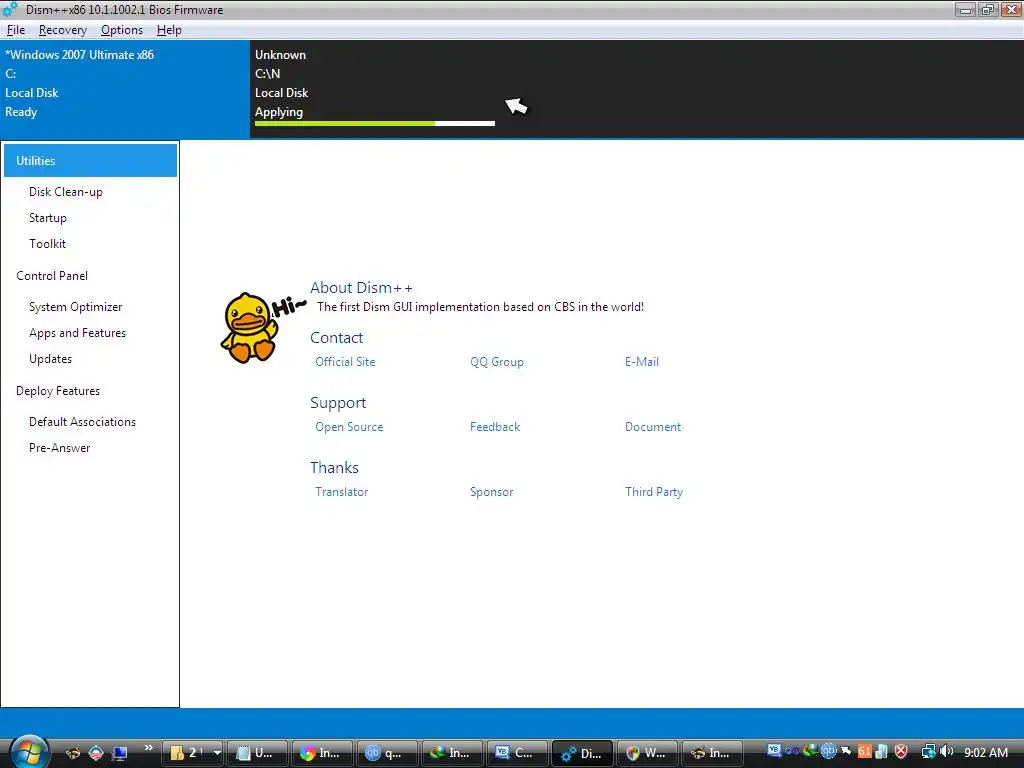Select the Windows 2007 Ultimate x86 image tile
The height and width of the screenshot is (768, 1024).
125,89
